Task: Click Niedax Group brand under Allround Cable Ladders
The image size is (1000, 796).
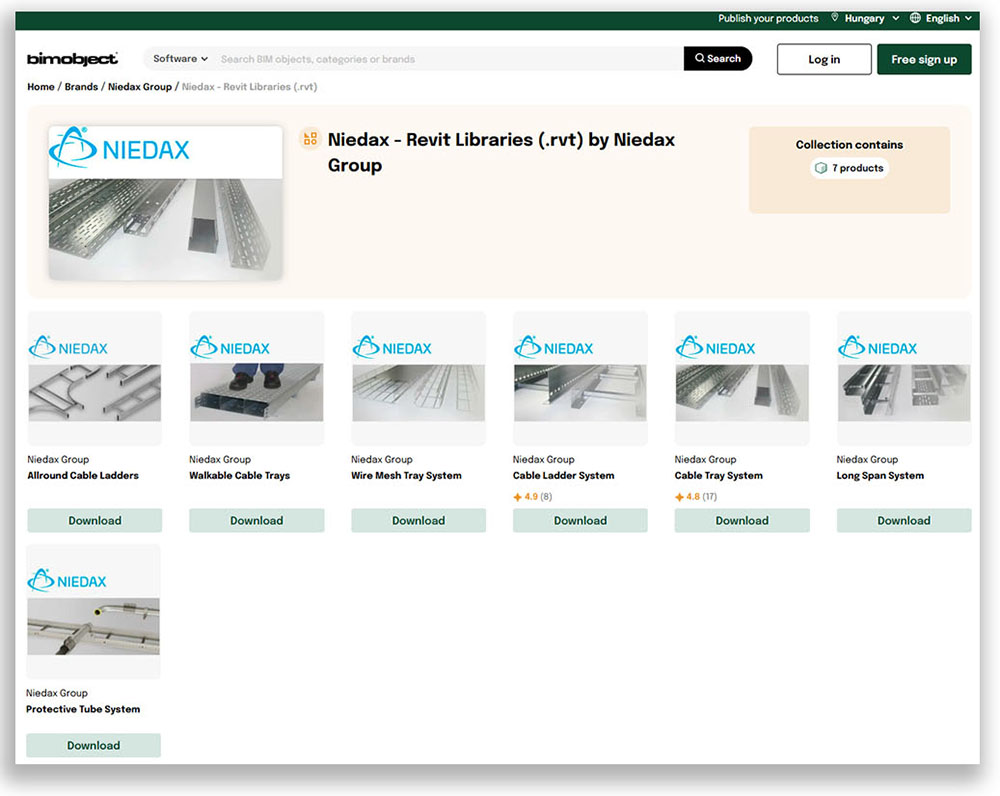Action: [x=58, y=460]
